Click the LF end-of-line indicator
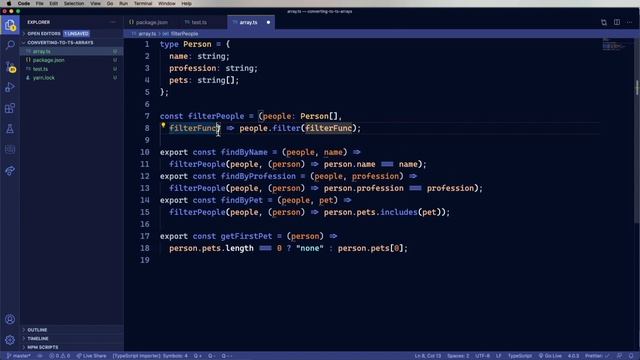The width and height of the screenshot is (640, 360). 498,356
